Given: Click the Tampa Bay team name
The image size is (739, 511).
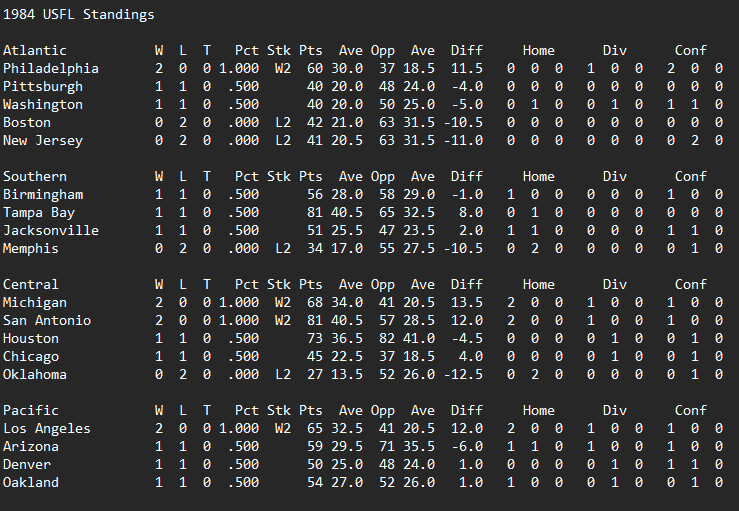Looking at the screenshot, I should click(39, 213).
